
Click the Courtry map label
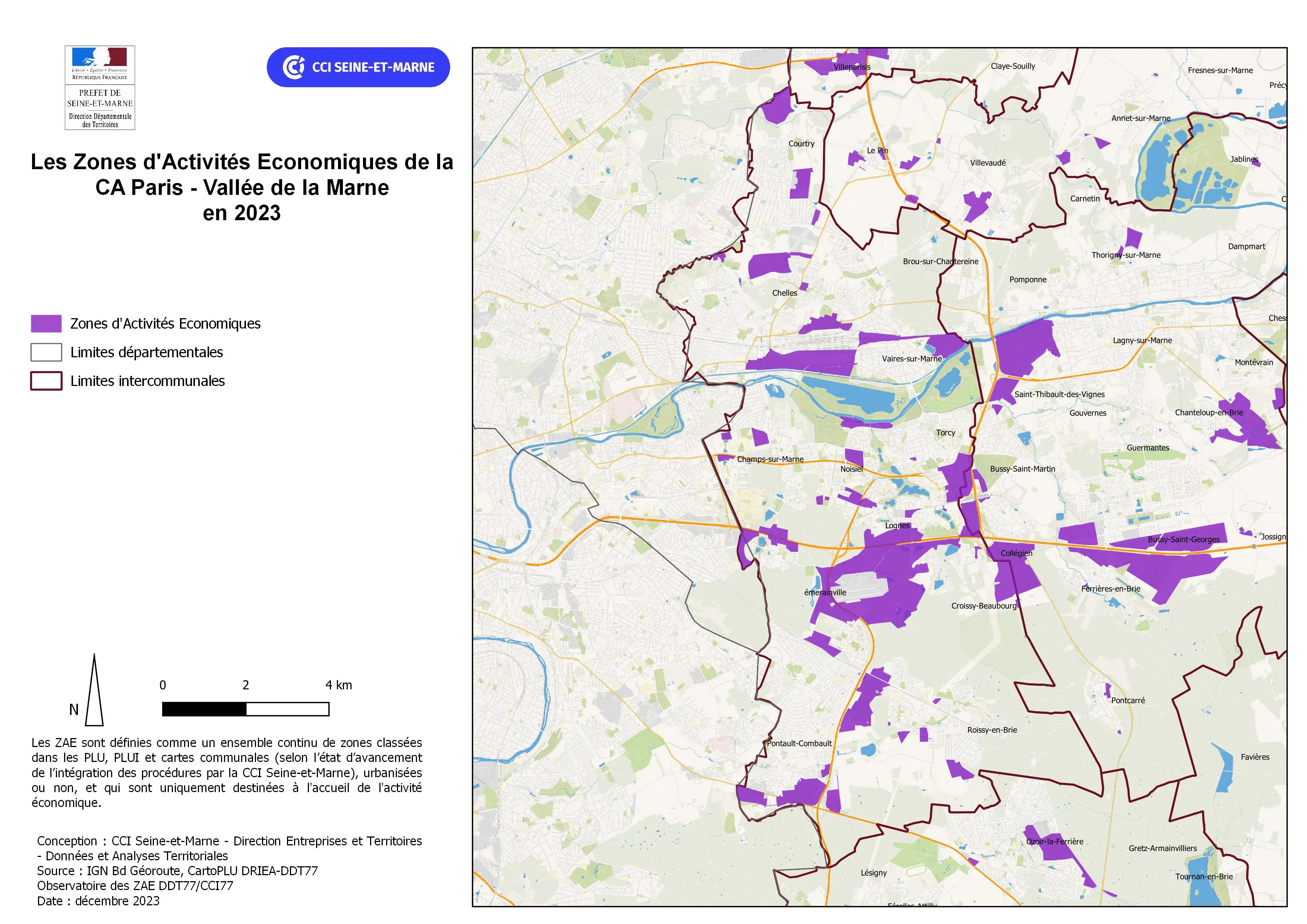click(801, 144)
